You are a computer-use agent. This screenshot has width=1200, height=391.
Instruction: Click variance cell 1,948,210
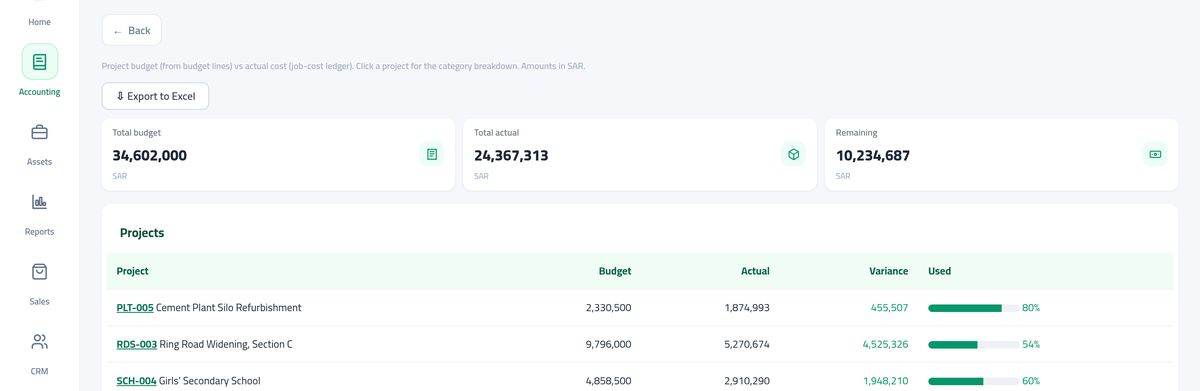pos(886,381)
